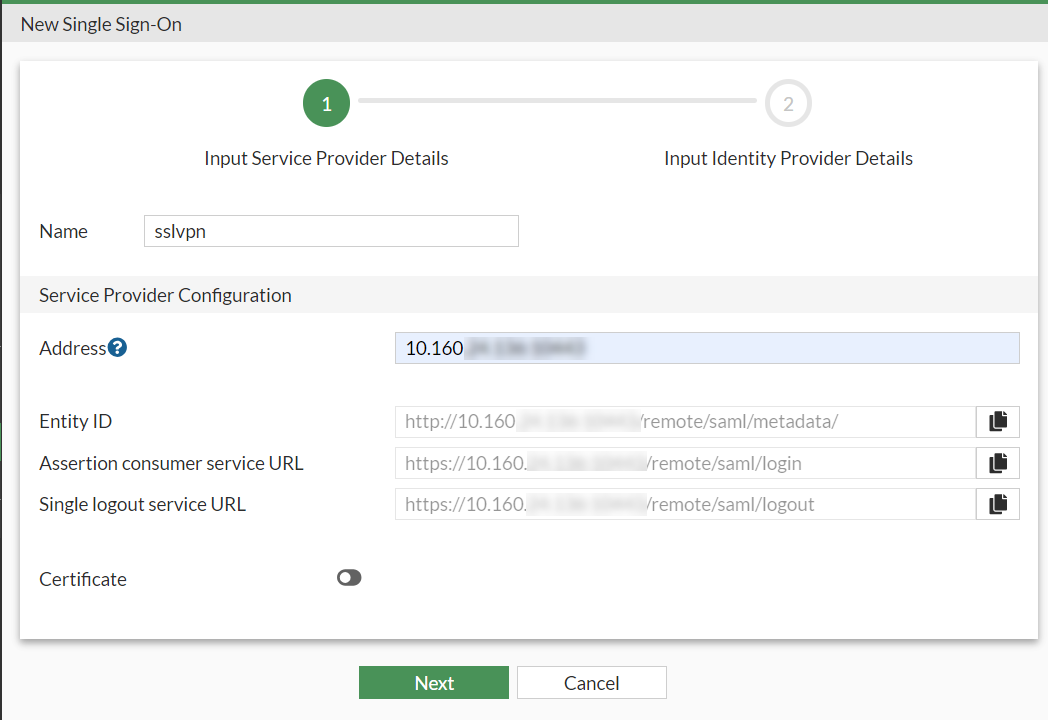Click the Certificate label
This screenshot has width=1048, height=720.
pyautogui.click(x=83, y=579)
